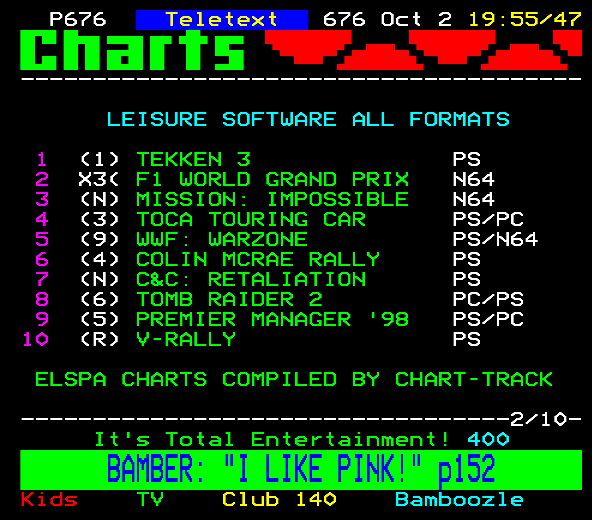Open the cyan Bamboozle link
Screen dimensions: 592x520
459,500
